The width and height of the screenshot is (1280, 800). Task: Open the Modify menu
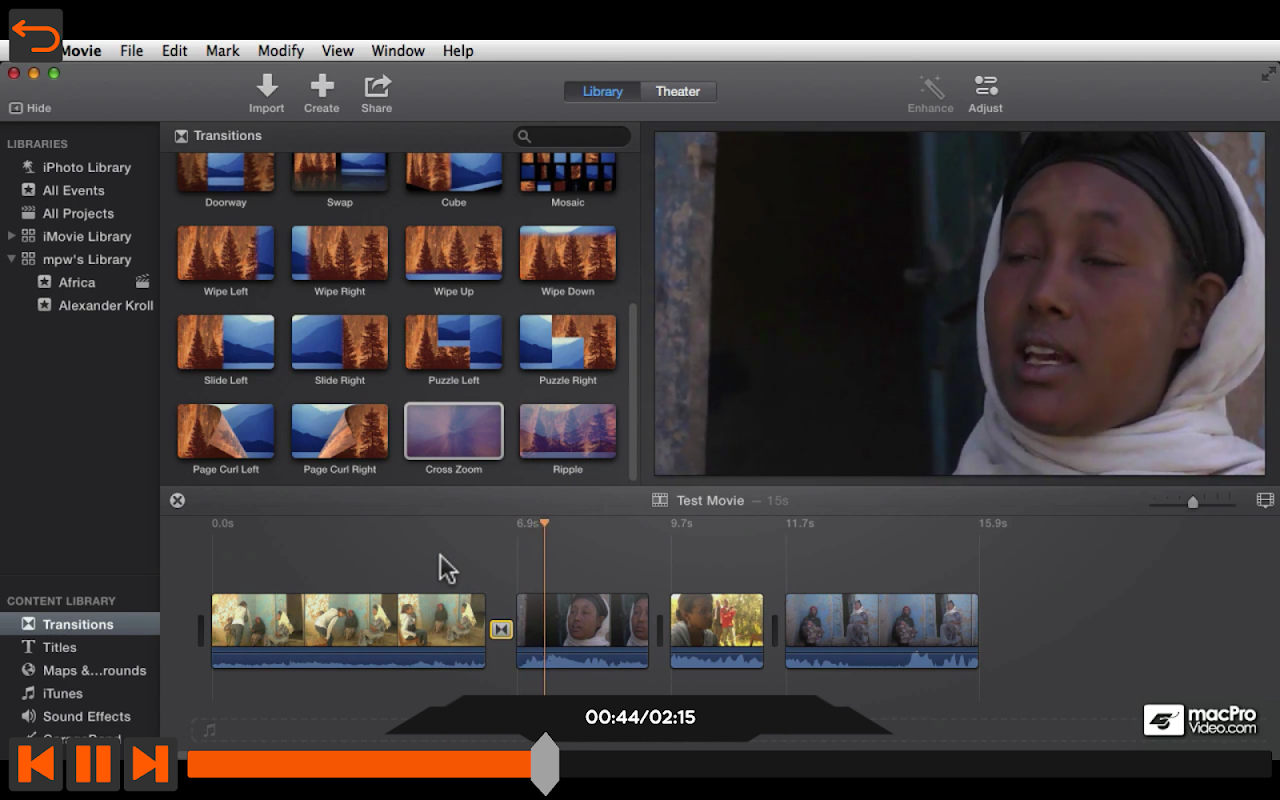pos(280,51)
